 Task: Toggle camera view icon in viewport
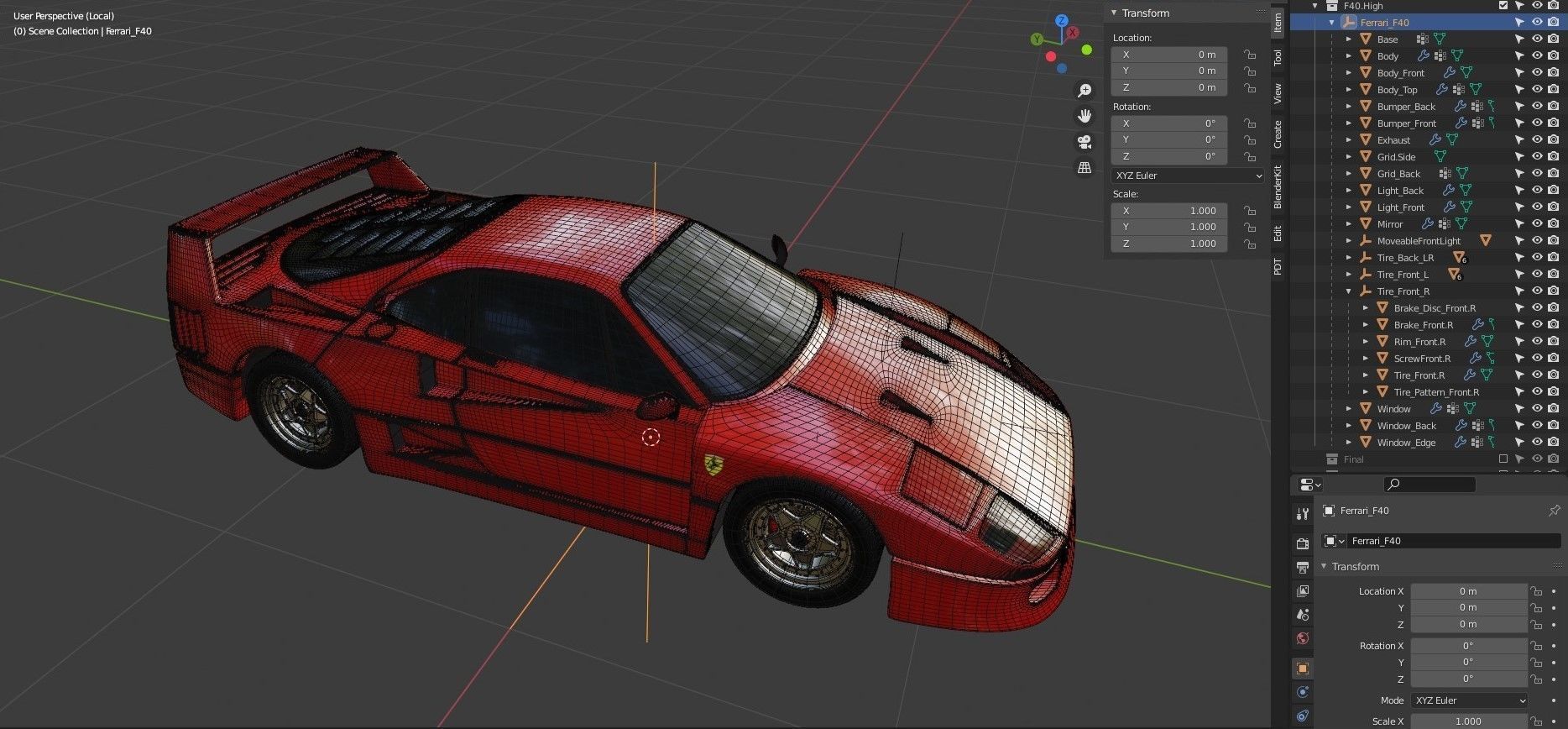[1085, 142]
